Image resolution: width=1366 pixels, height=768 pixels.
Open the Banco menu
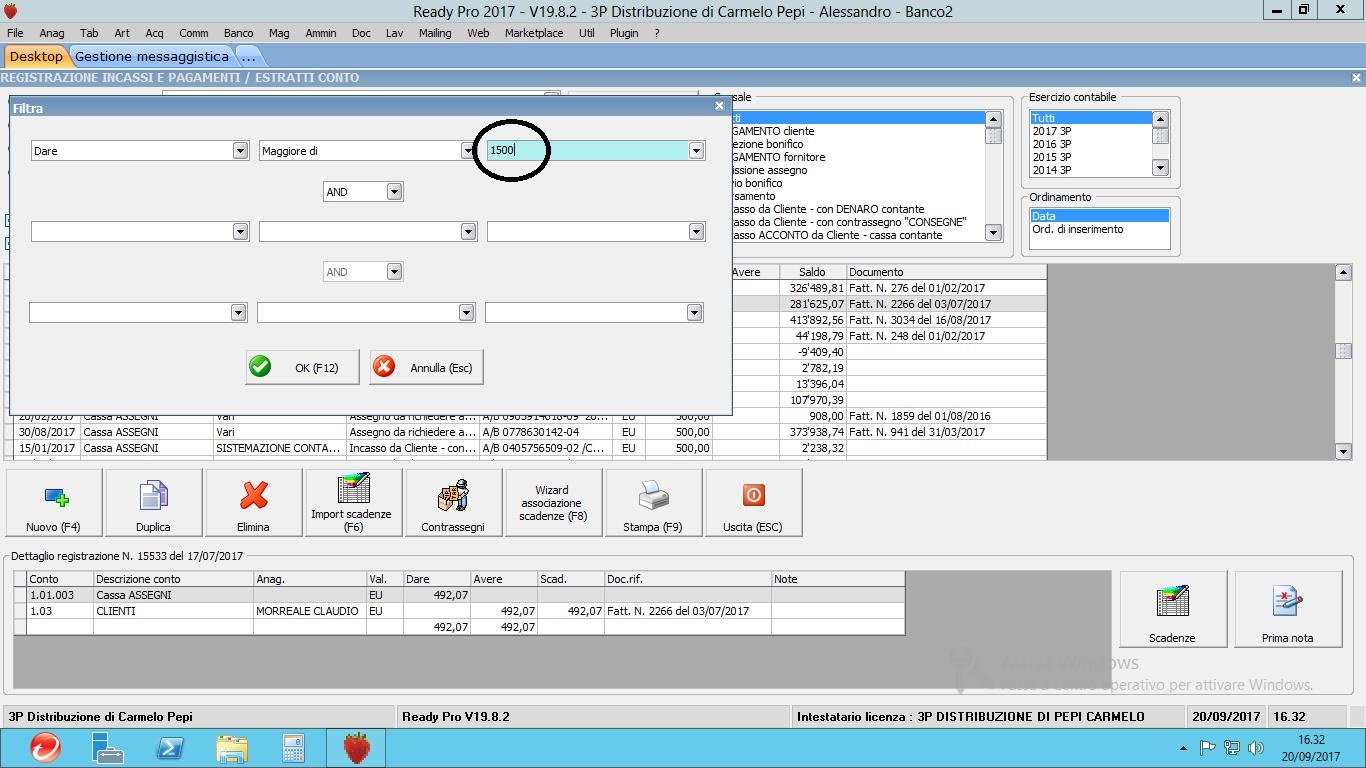[238, 33]
